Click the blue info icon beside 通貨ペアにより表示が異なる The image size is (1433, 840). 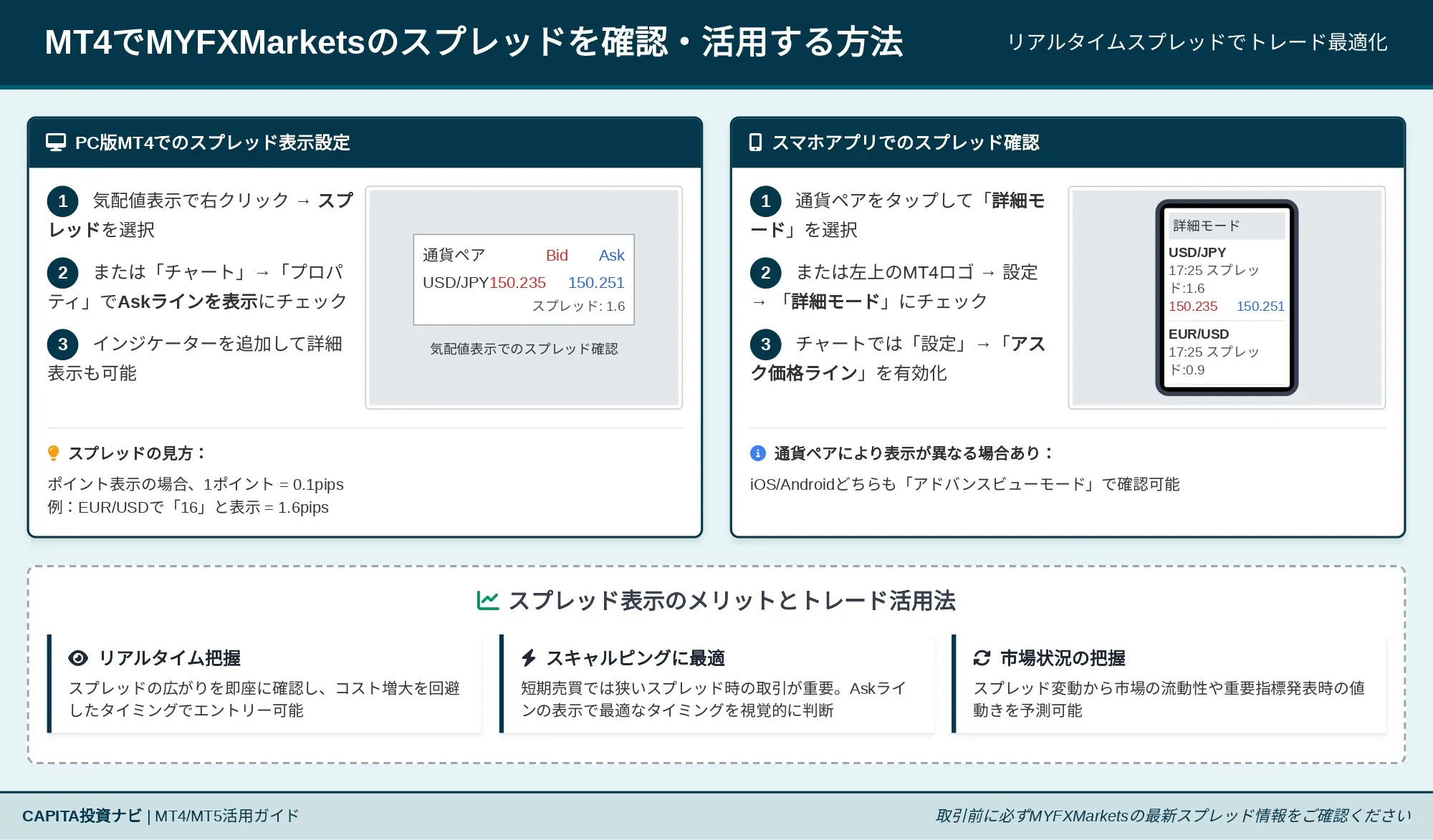758,453
